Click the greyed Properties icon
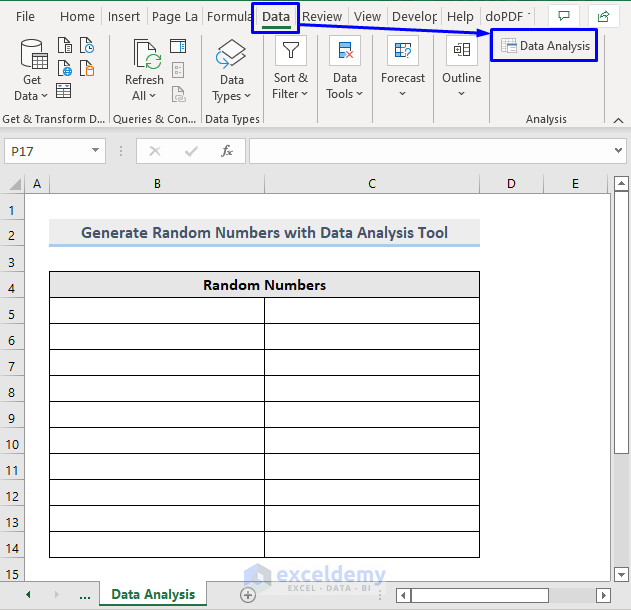Viewport: 631px width, 610px height. [x=178, y=70]
